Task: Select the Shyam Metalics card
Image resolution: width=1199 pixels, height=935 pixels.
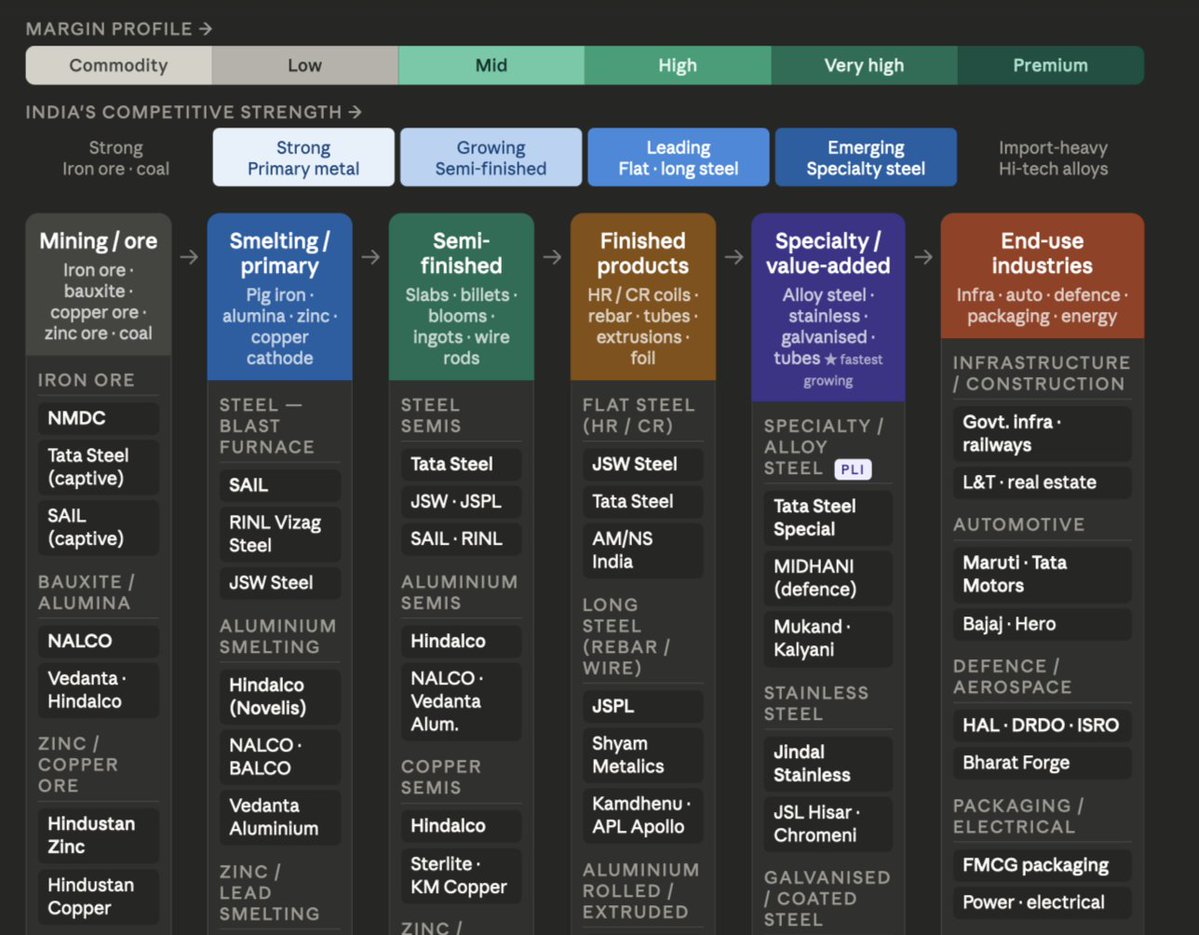Action: click(x=643, y=756)
